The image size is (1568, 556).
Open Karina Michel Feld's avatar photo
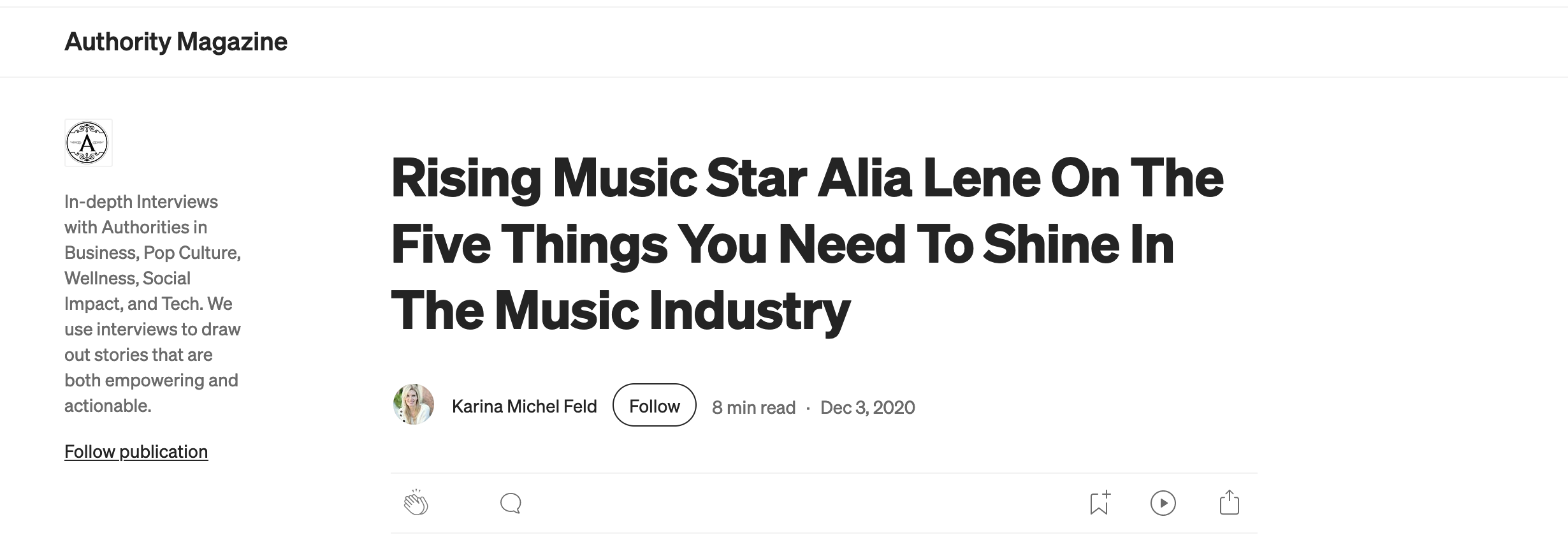(x=414, y=405)
